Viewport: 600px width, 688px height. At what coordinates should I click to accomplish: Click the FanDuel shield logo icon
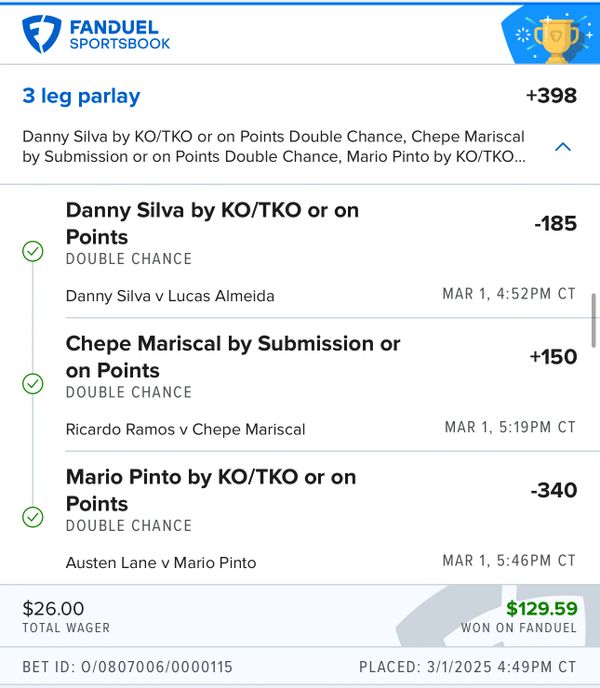pos(42,34)
